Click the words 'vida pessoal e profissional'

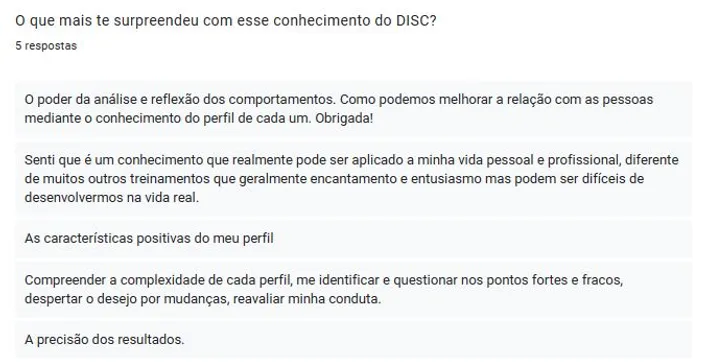[535, 160]
